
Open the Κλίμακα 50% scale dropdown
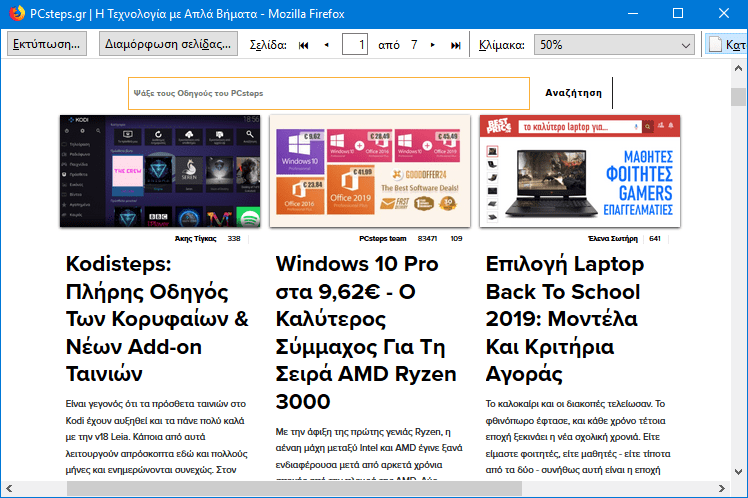click(x=614, y=45)
